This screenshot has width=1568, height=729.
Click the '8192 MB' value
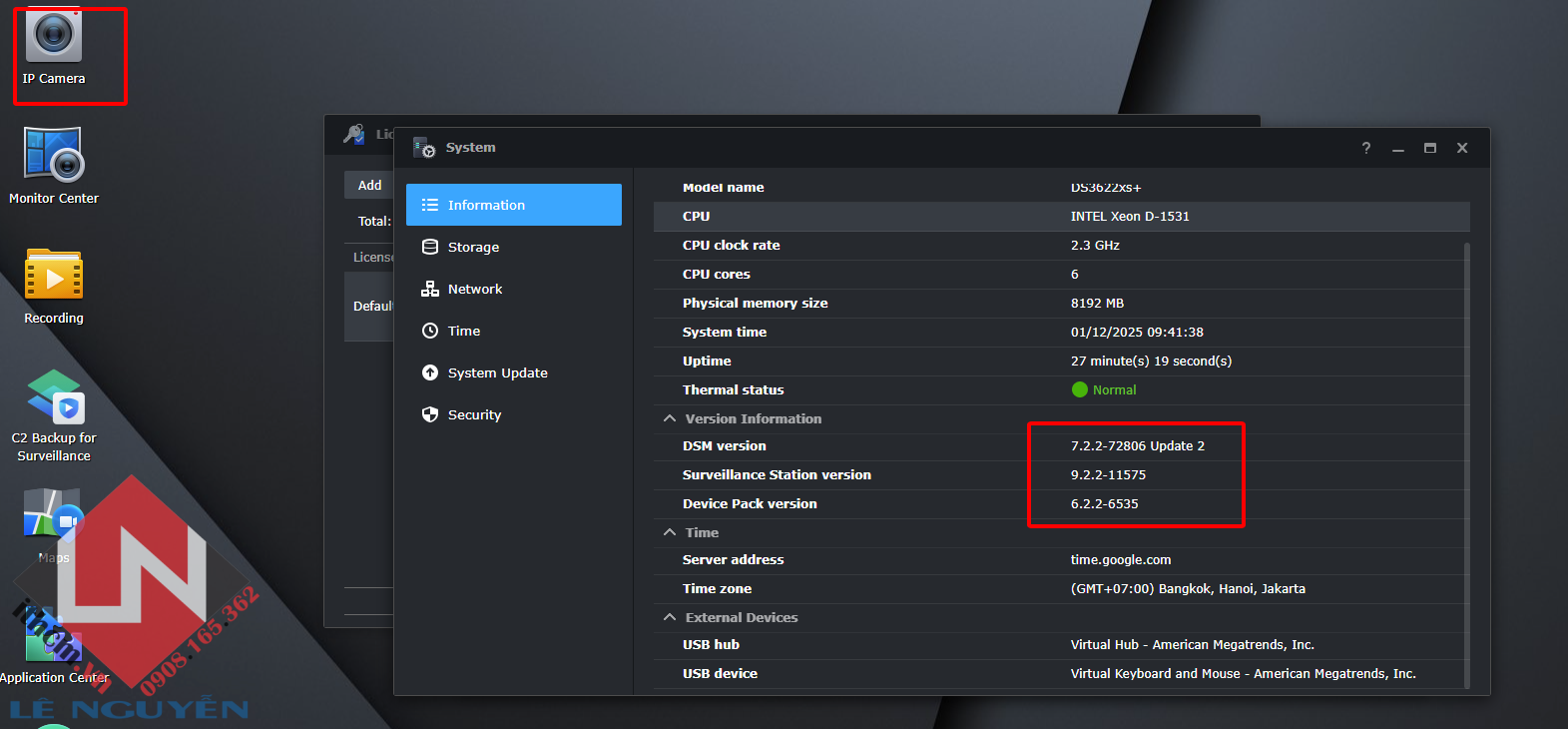1097,303
